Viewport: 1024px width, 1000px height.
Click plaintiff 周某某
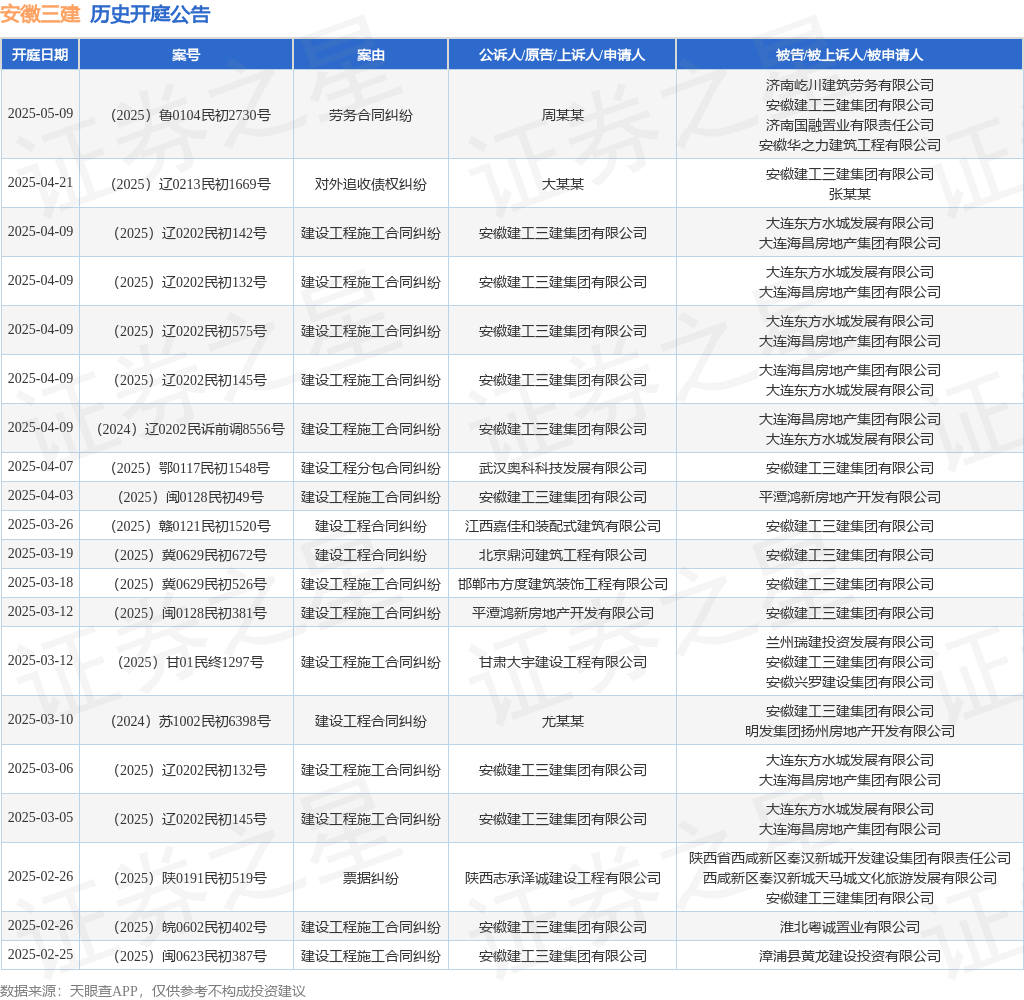pos(562,115)
